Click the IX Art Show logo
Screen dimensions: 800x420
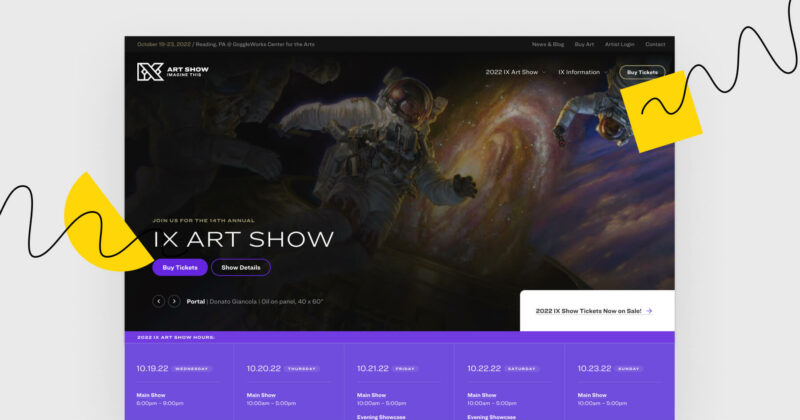[x=172, y=72]
